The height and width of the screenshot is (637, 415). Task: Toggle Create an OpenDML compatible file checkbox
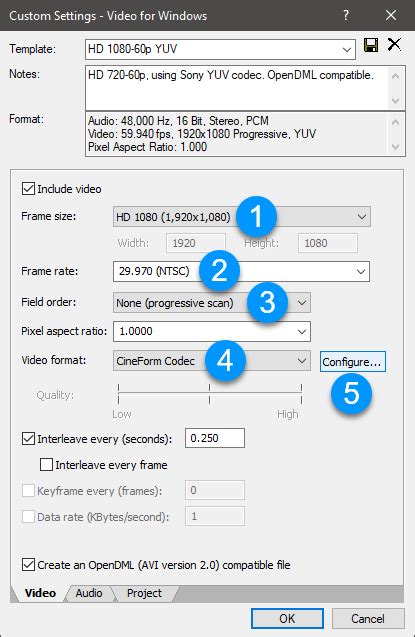28,565
